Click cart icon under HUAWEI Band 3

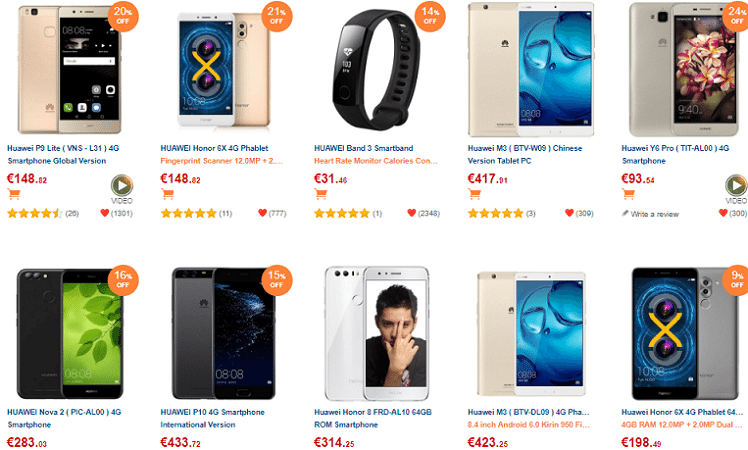pyautogui.click(x=321, y=194)
